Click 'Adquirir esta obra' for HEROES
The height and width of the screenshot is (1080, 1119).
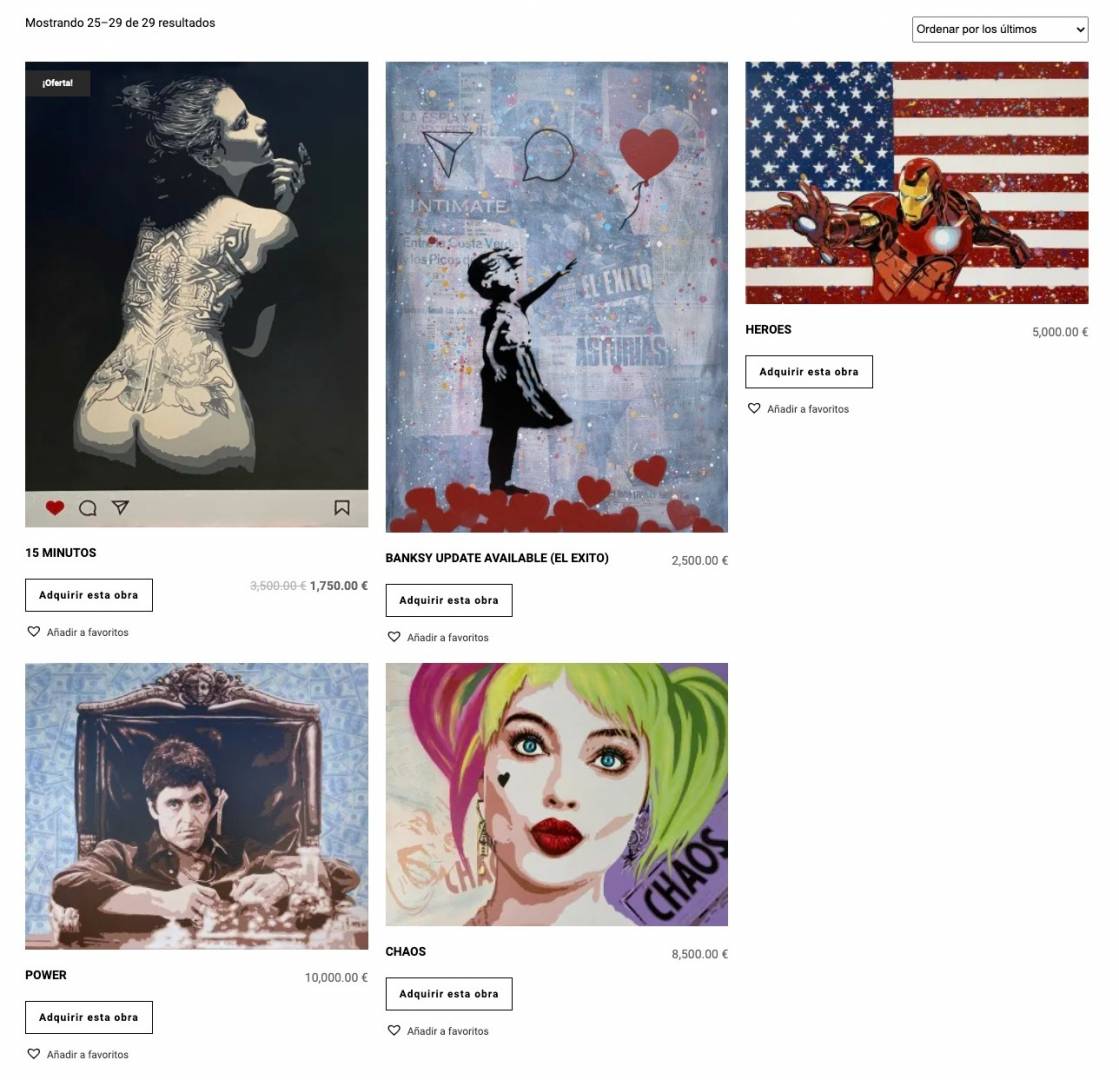click(x=809, y=371)
